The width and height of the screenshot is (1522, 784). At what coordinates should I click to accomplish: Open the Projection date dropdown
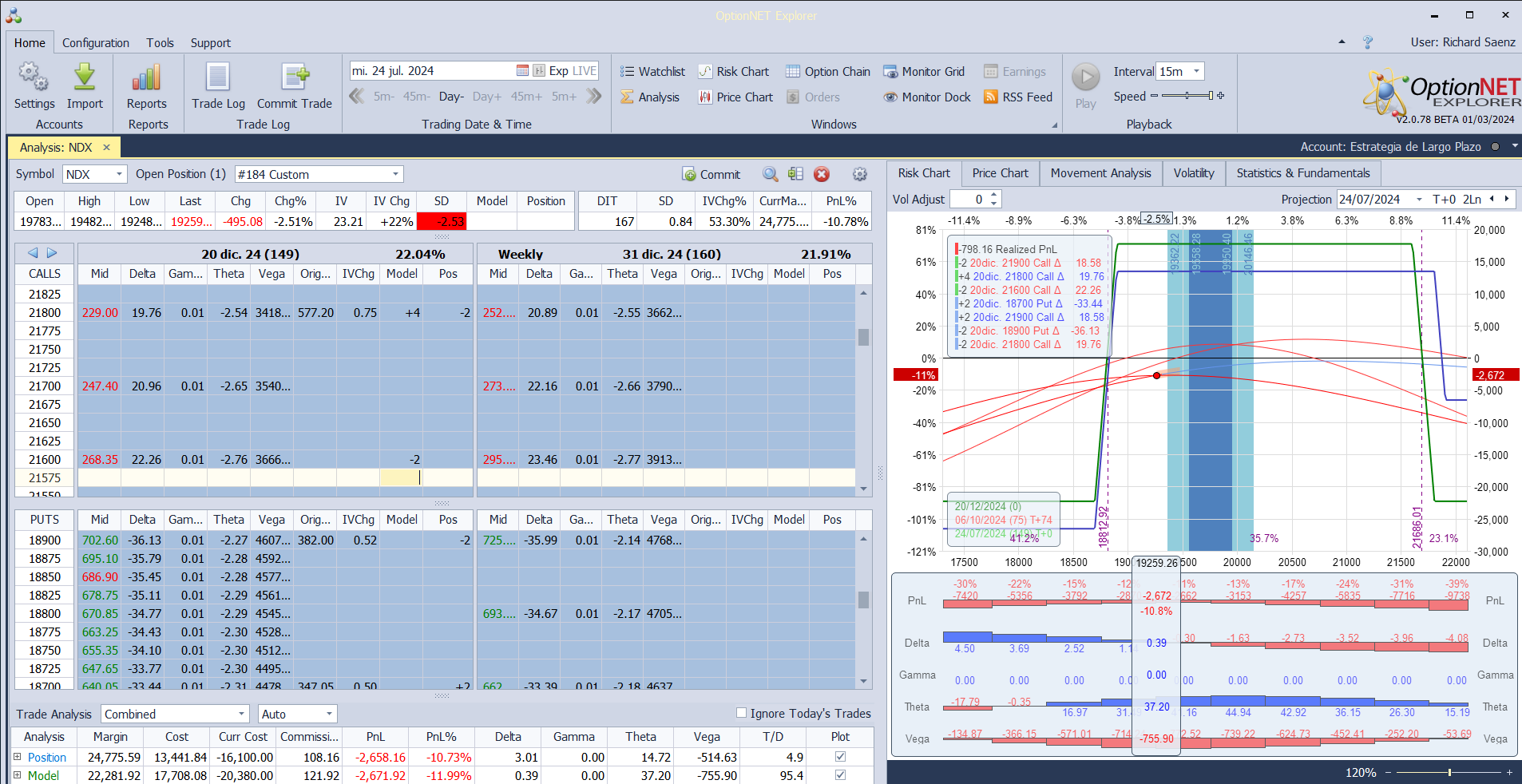[1419, 199]
